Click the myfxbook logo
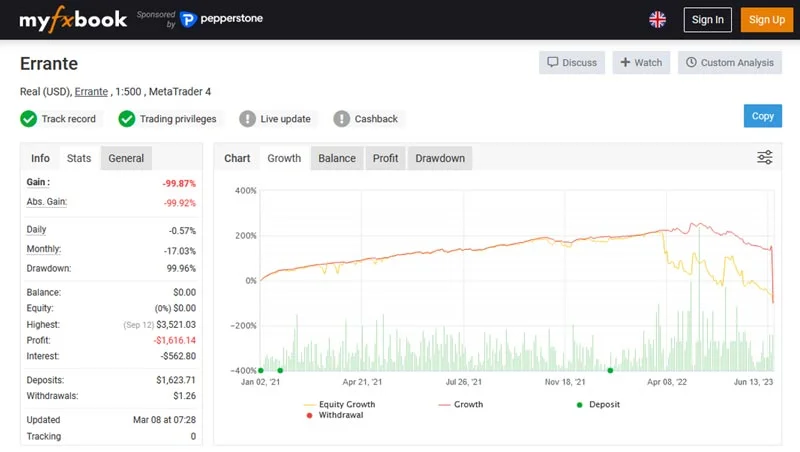This screenshot has width=800, height=452. point(73,19)
